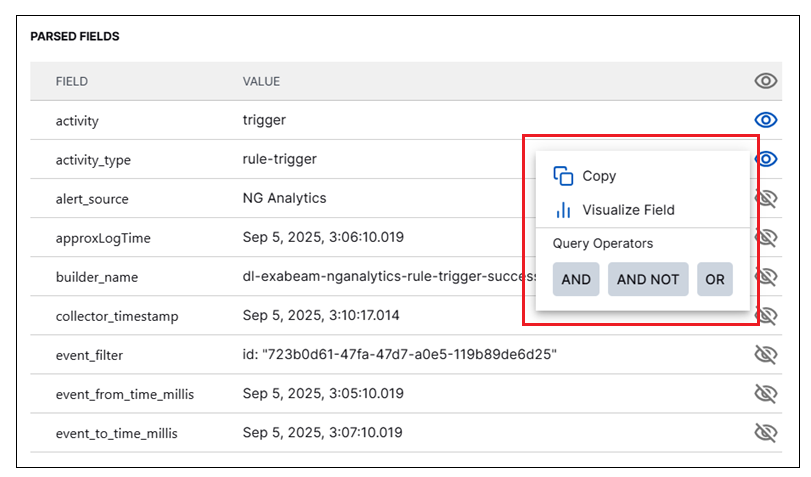Enable visibility for event_filter field
The height and width of the screenshot is (477, 811).
765,354
